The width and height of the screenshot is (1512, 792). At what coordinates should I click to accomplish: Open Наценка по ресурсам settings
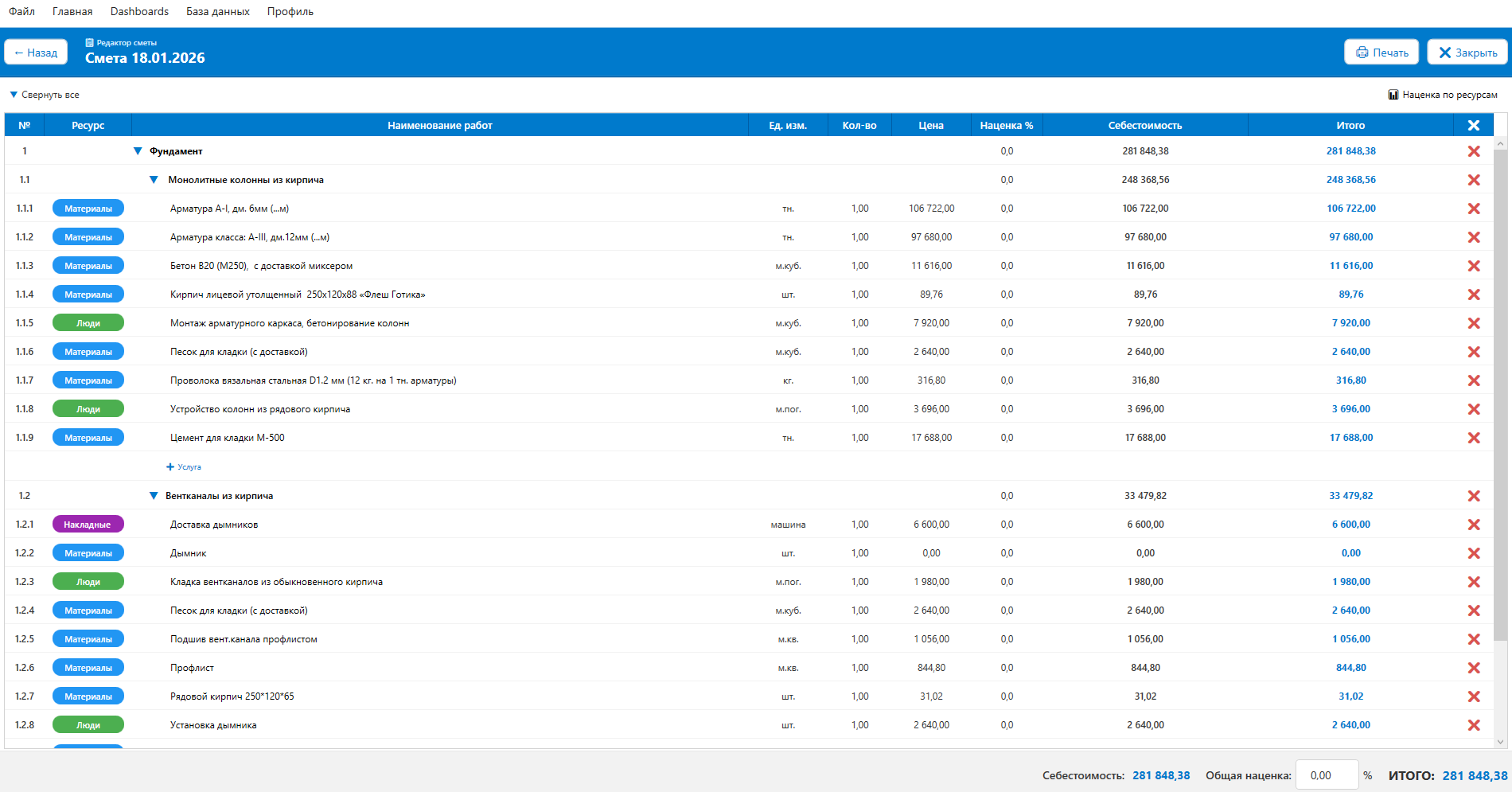(1443, 95)
